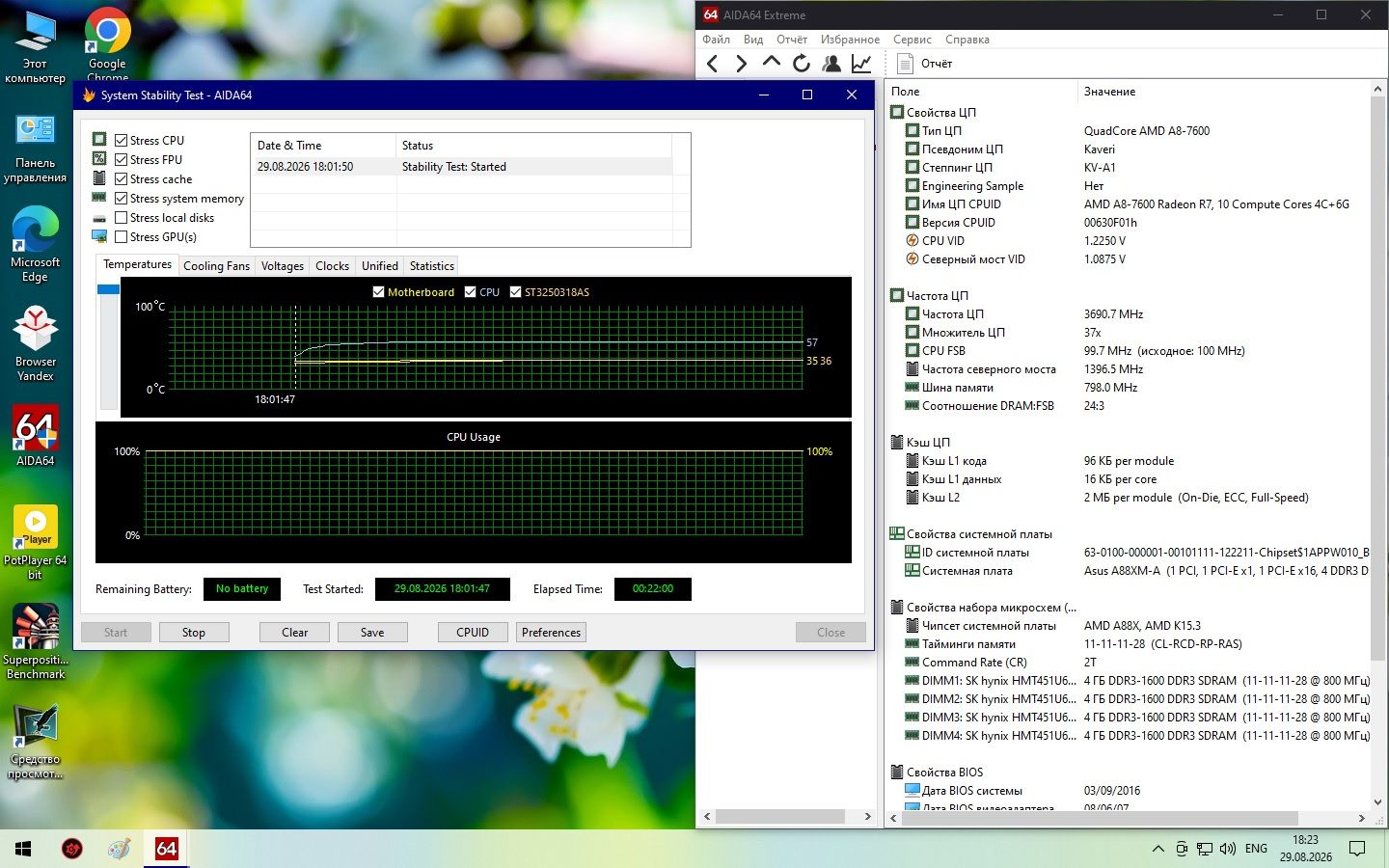The image size is (1389, 868).
Task: Open the Preferences button
Action: pos(552,633)
